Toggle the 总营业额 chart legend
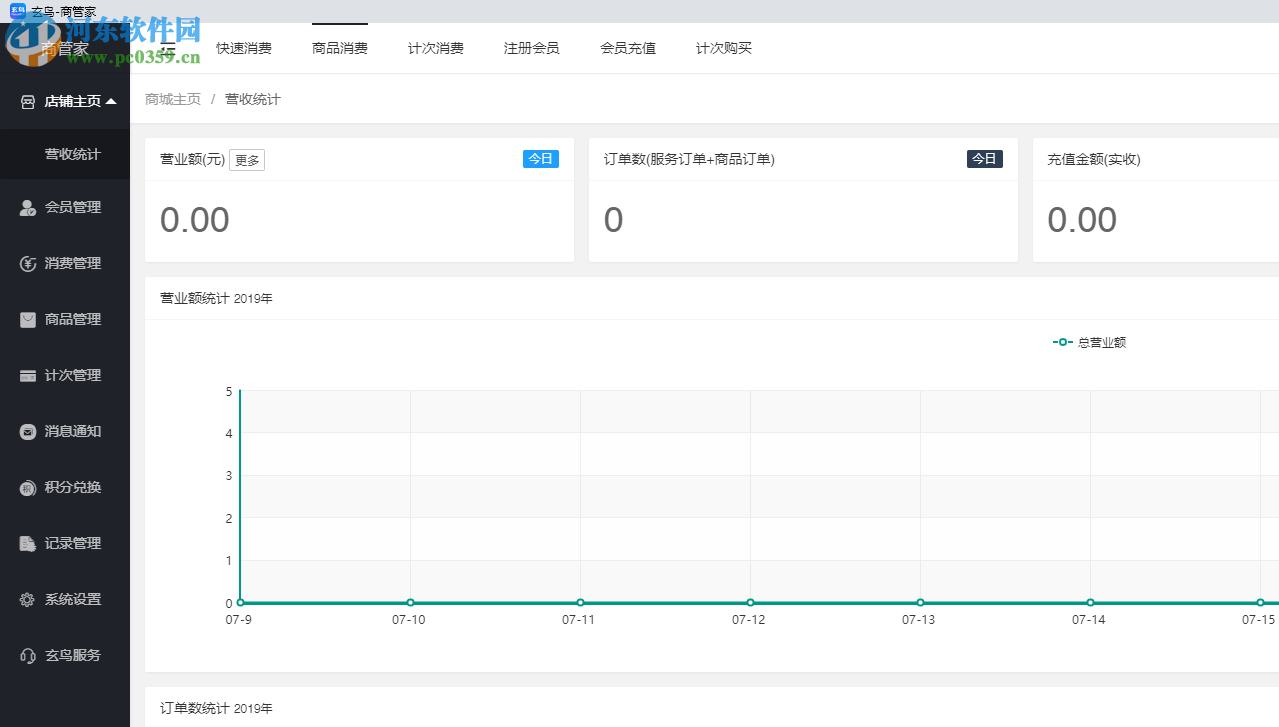The image size is (1279, 727). (1089, 341)
